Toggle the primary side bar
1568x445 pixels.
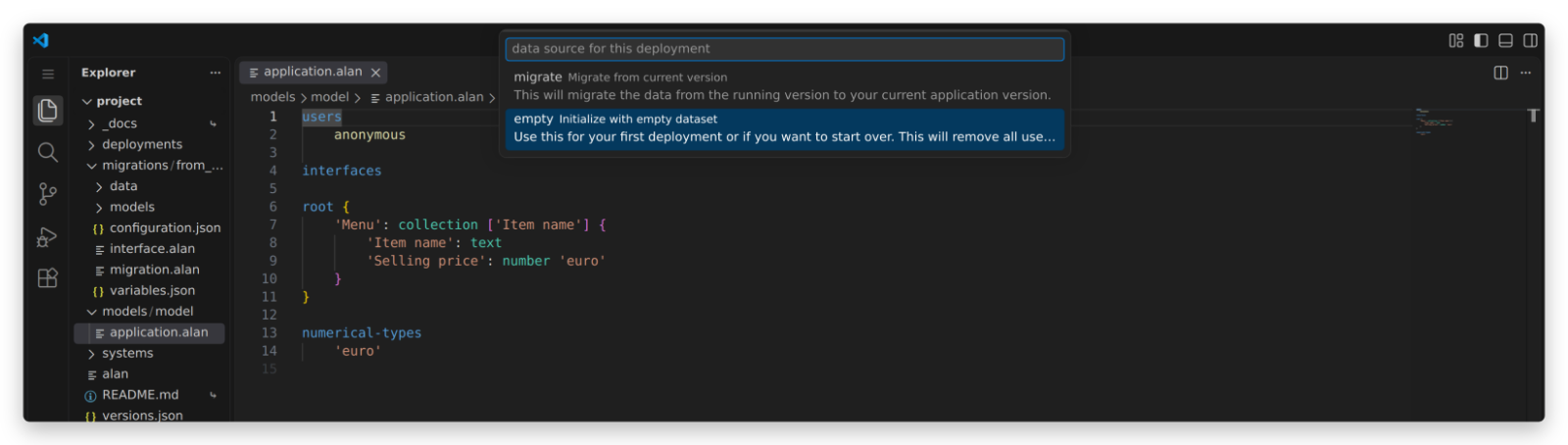pyautogui.click(x=1481, y=40)
